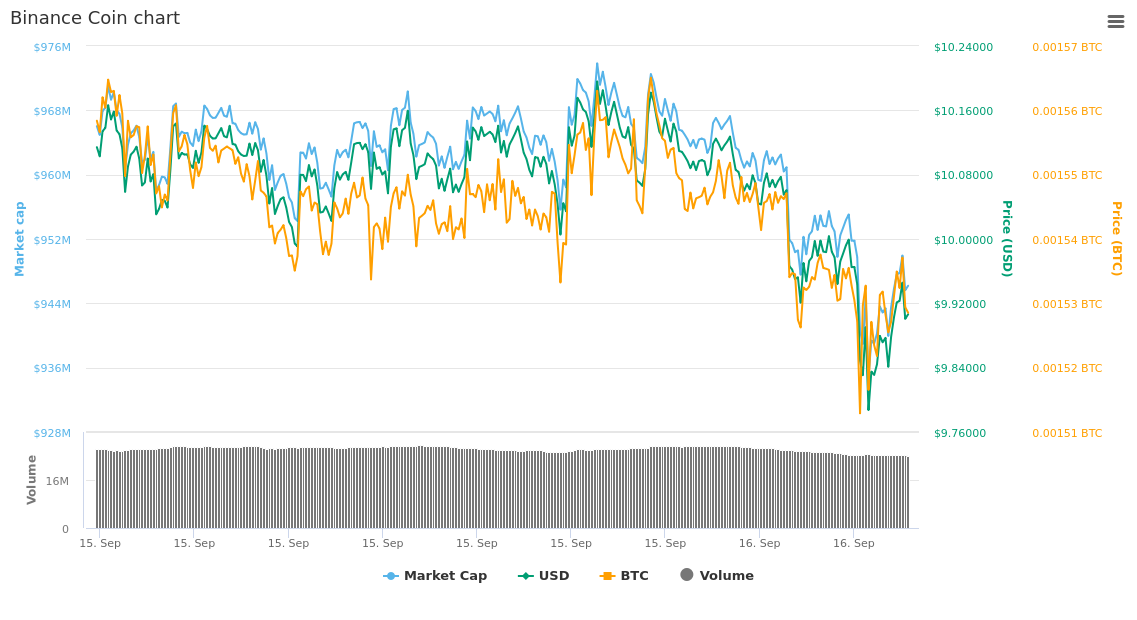The height and width of the screenshot is (620, 1137).
Task: Click the $936M market cap axis label
Action: [x=52, y=368]
